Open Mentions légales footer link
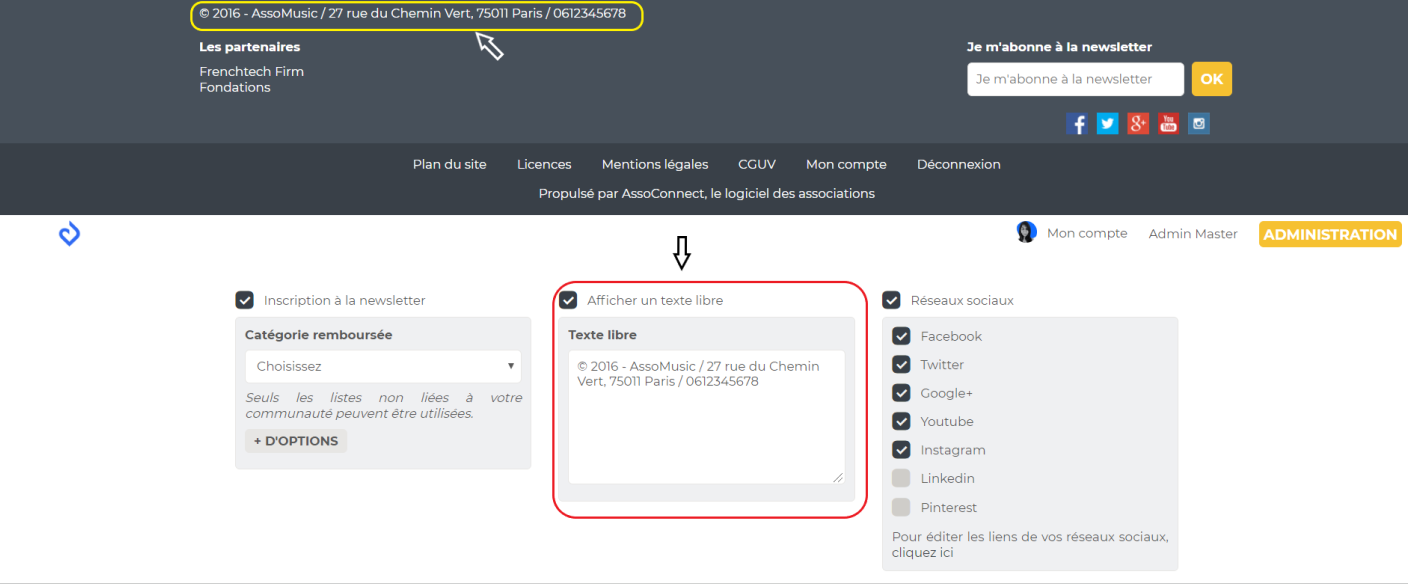 click(655, 164)
